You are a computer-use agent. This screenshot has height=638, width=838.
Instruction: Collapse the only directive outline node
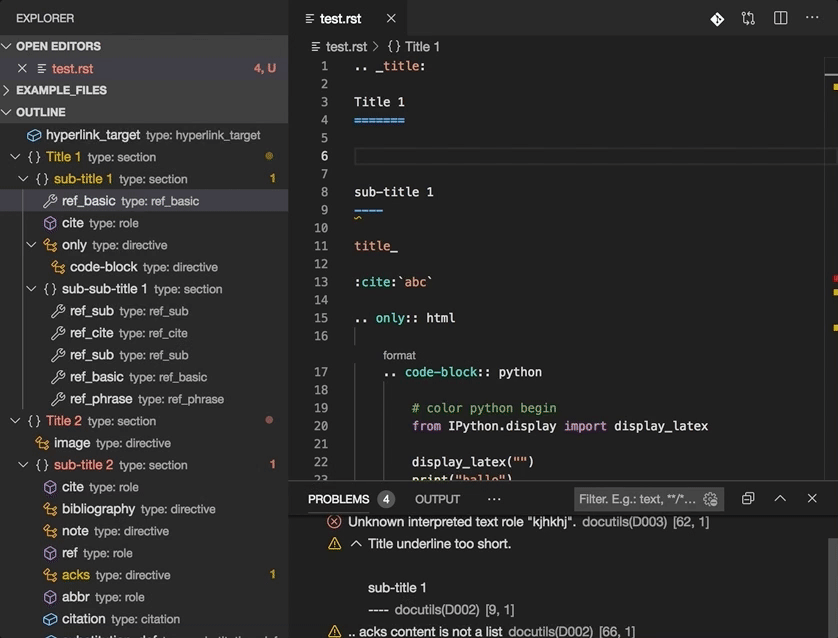31,245
